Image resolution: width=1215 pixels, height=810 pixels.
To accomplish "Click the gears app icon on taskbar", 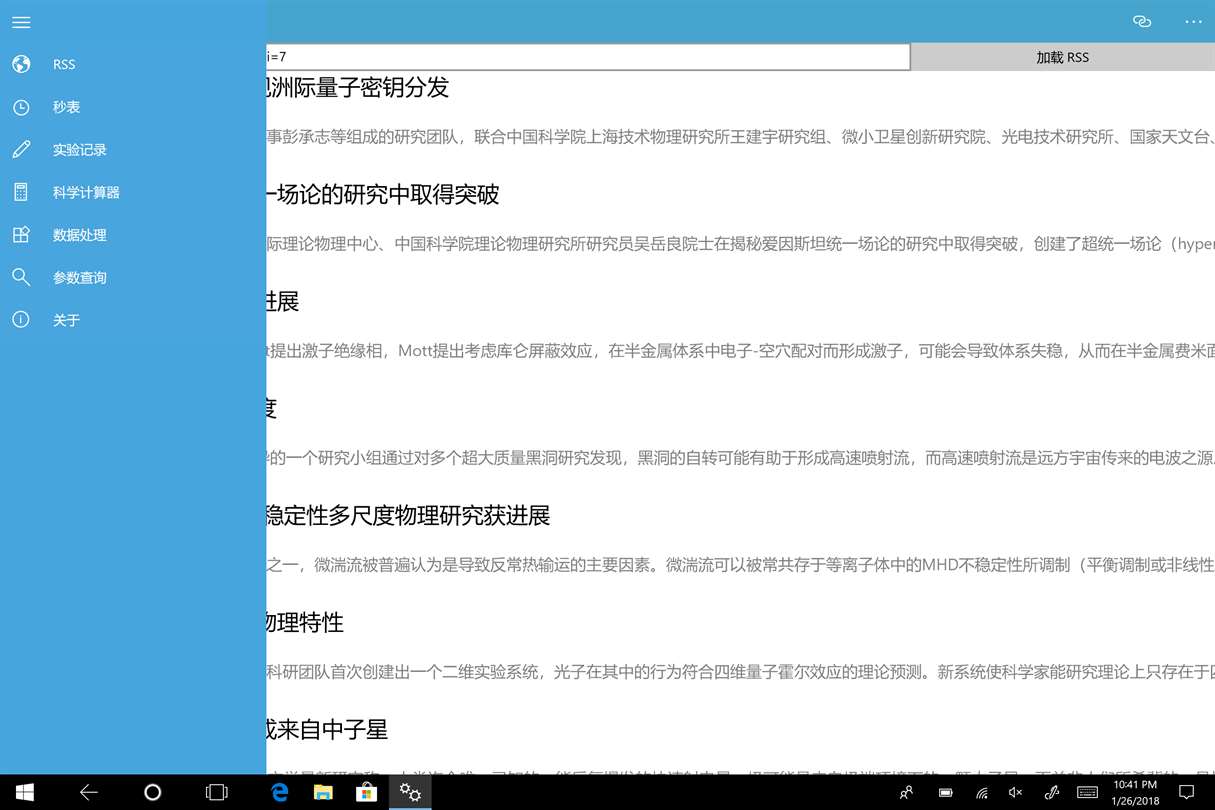I will point(410,792).
